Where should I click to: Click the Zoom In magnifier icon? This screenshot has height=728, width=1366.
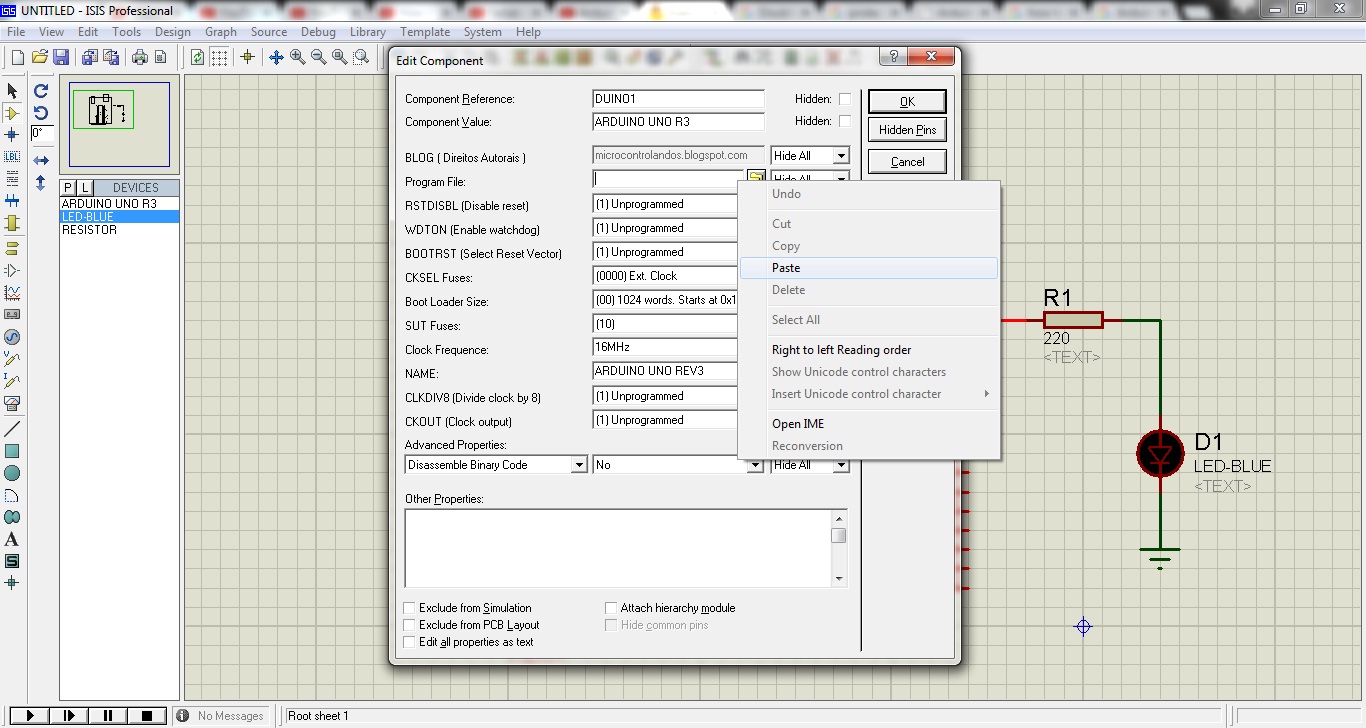click(x=297, y=57)
